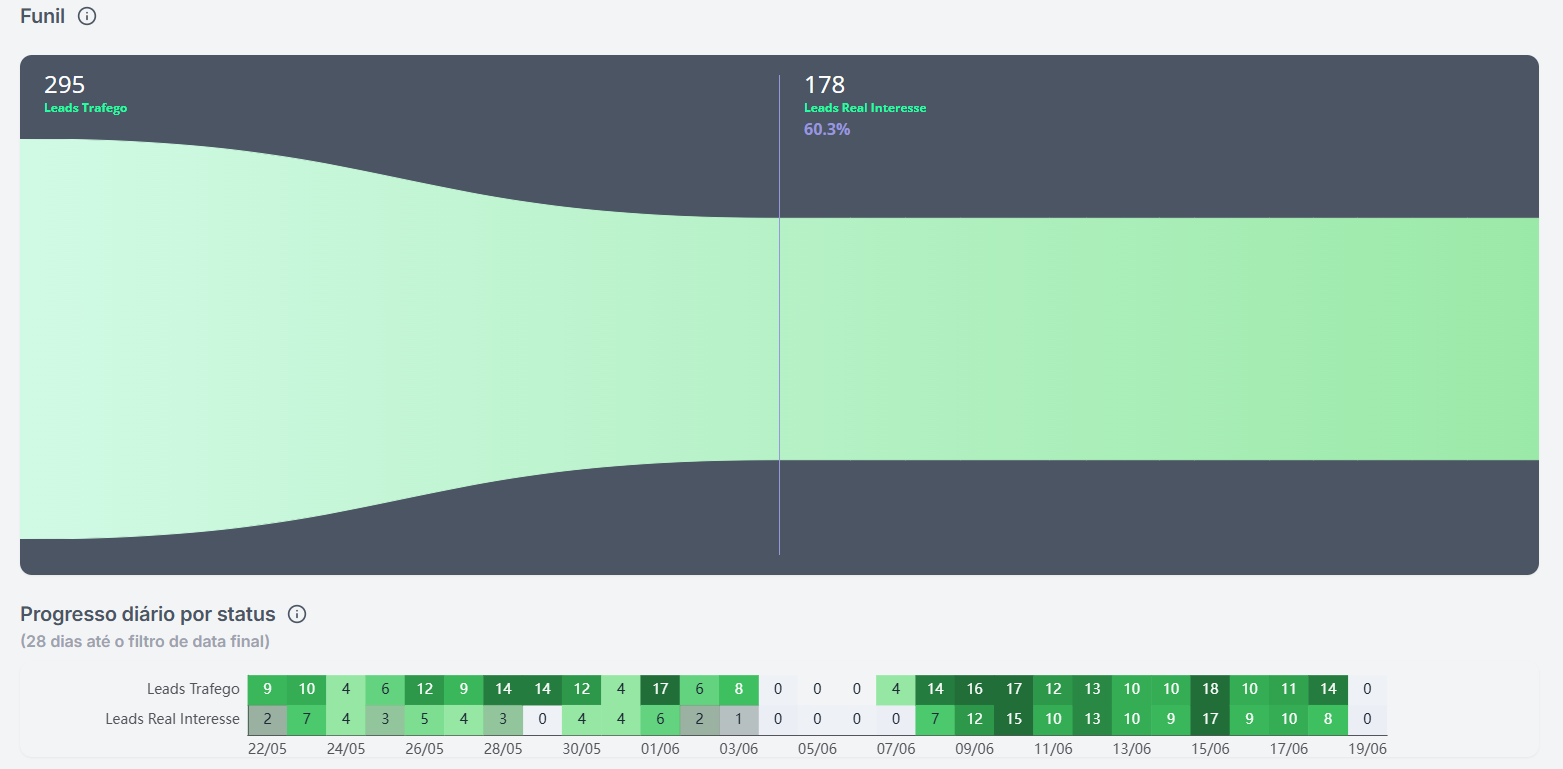Click the 11/06 date axis label
The width and height of the screenshot is (1563, 769).
click(x=1053, y=749)
